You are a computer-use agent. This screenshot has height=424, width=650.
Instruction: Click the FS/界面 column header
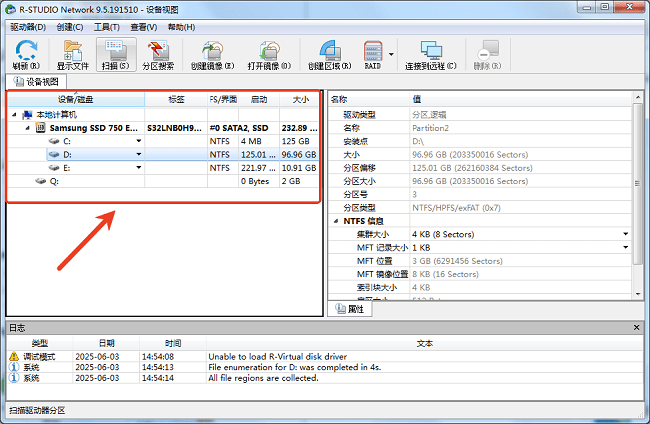223,99
